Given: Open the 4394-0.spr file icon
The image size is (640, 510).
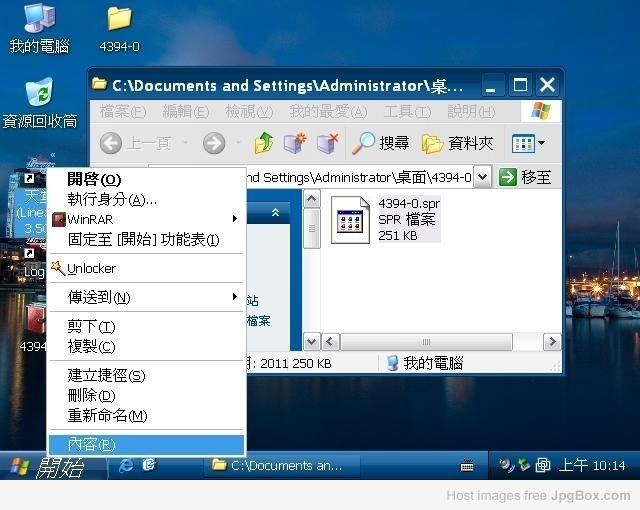Looking at the screenshot, I should pyautogui.click(x=351, y=219).
